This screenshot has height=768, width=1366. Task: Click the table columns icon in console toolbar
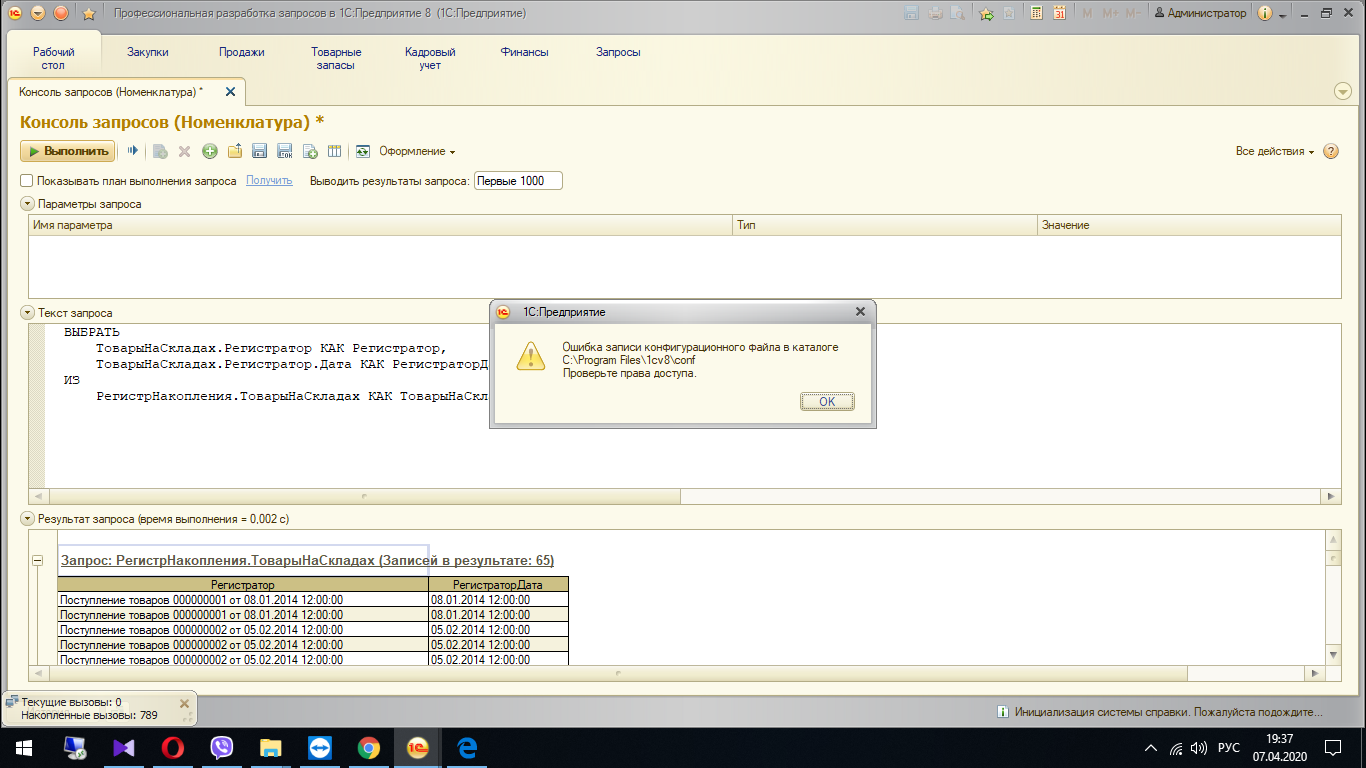[335, 151]
